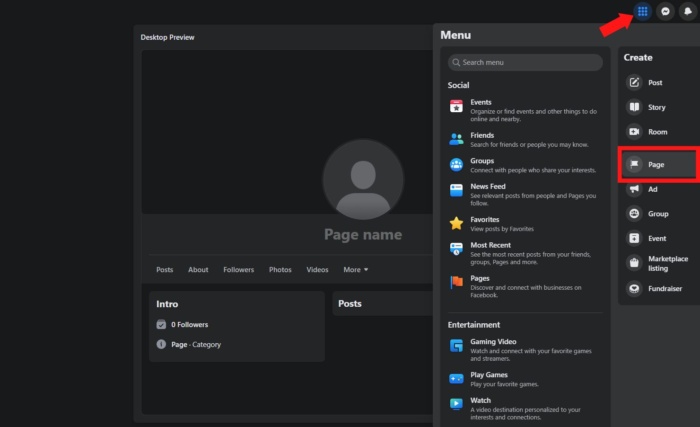Choose Event label in Create panel
700x427 pixels.
[x=657, y=239]
